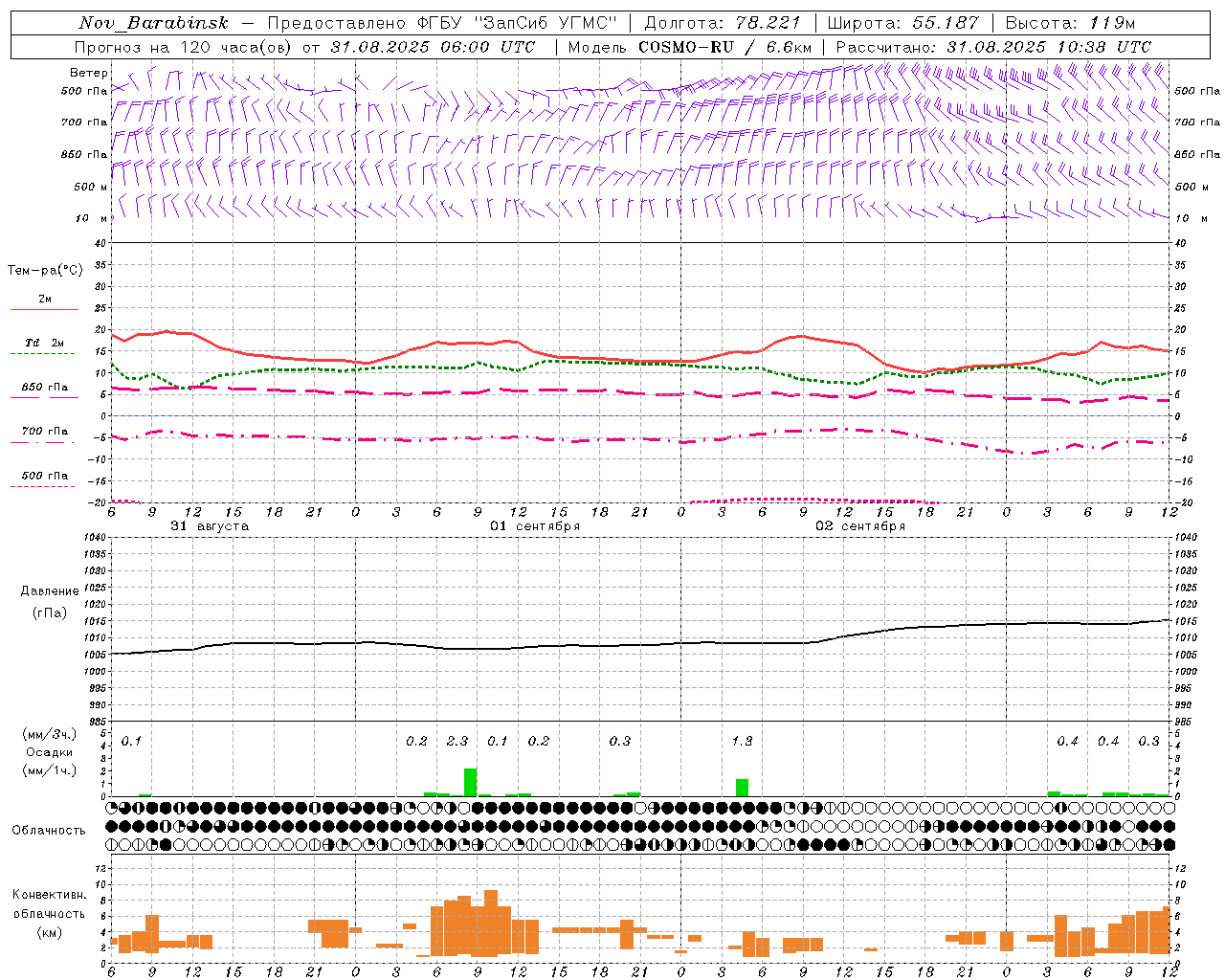Click the (гПа) unit under Давление

[50, 613]
